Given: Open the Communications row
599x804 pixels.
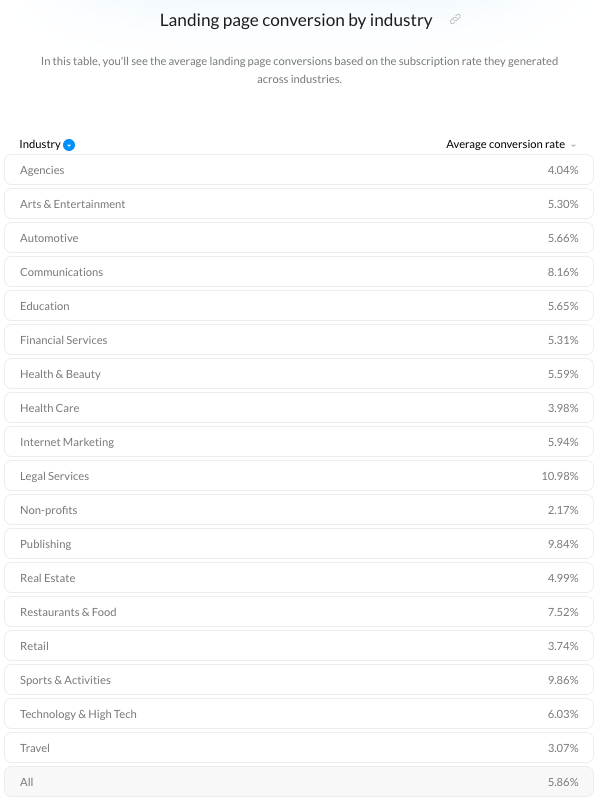Looking at the screenshot, I should (x=299, y=272).
